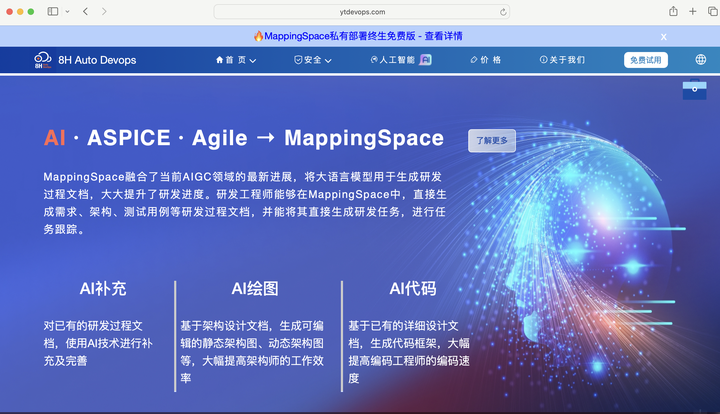Open a new tab with plus icon
Screen dimensions: 720x414
point(692,11)
